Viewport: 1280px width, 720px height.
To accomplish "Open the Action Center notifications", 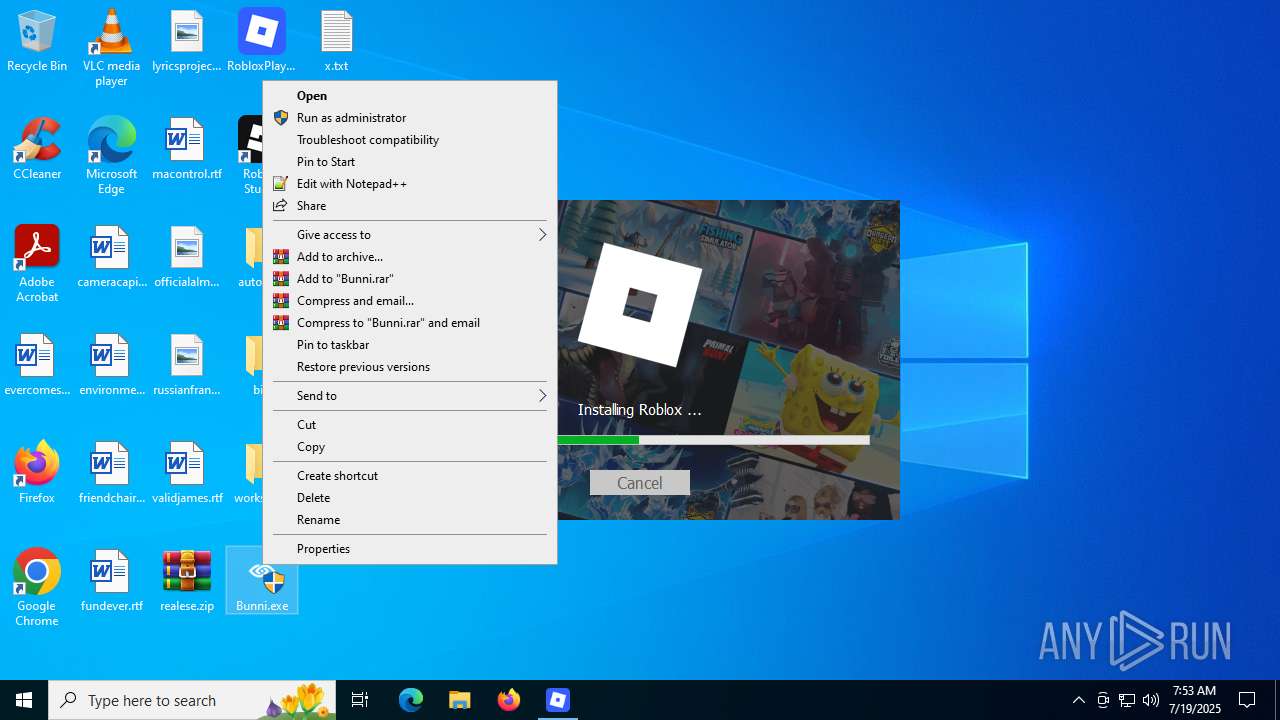I will (1247, 700).
